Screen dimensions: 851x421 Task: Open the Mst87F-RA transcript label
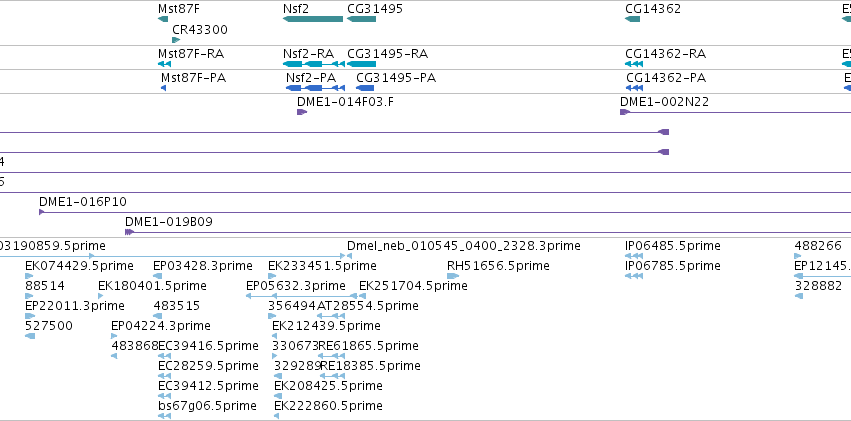click(191, 54)
